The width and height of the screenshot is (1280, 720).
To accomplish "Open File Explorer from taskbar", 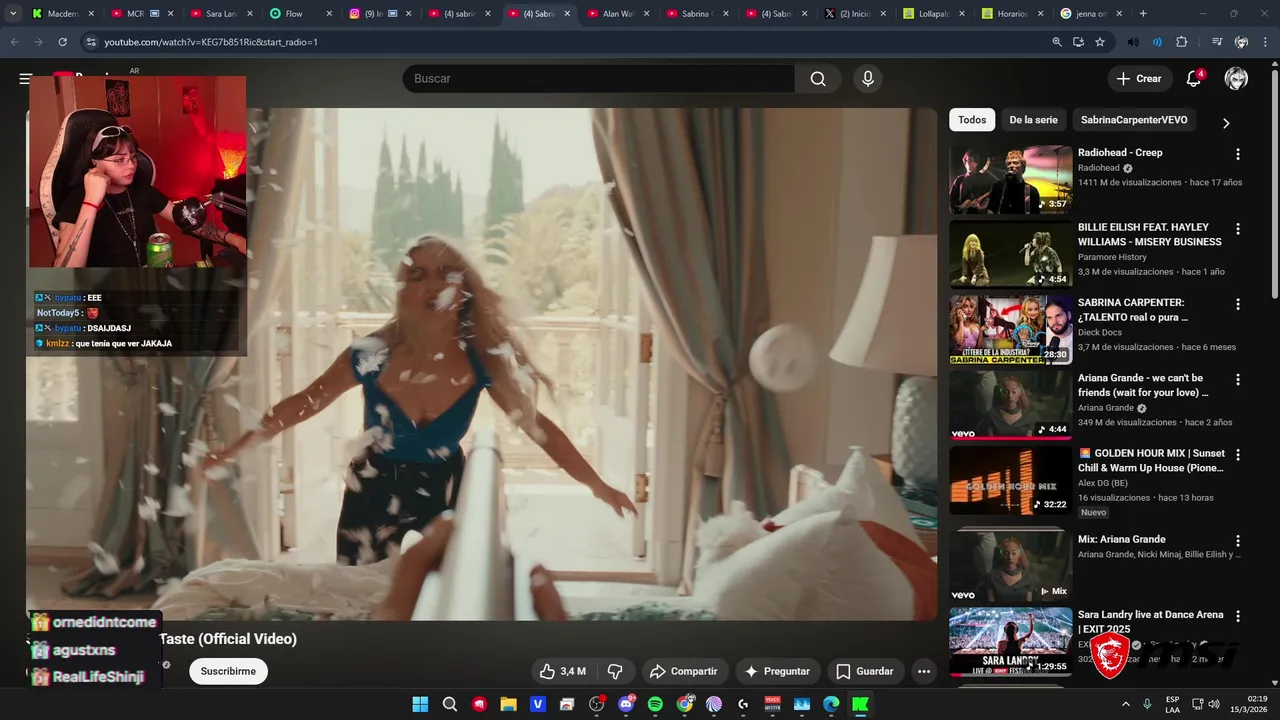I will pyautogui.click(x=508, y=704).
